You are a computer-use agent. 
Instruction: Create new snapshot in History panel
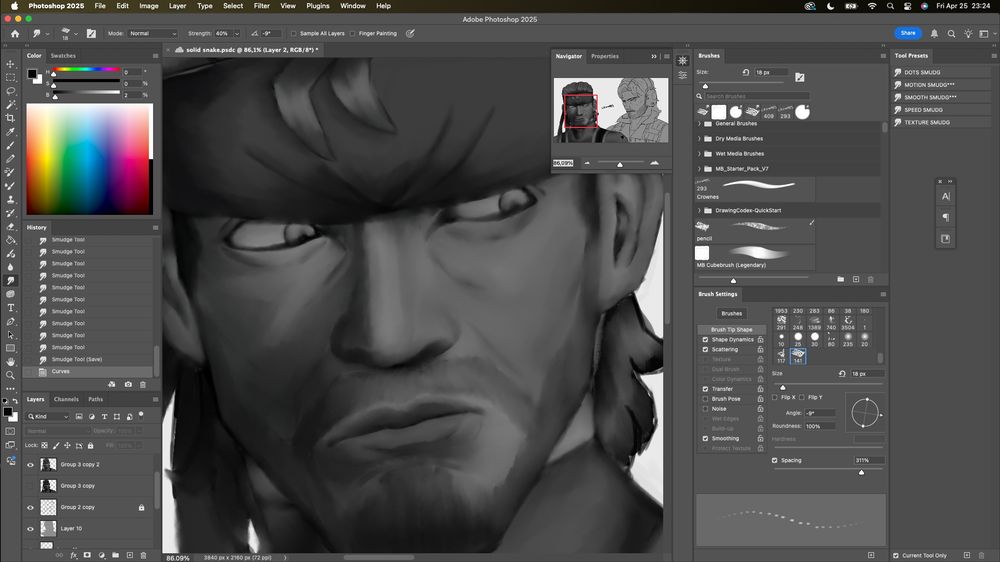tap(128, 385)
